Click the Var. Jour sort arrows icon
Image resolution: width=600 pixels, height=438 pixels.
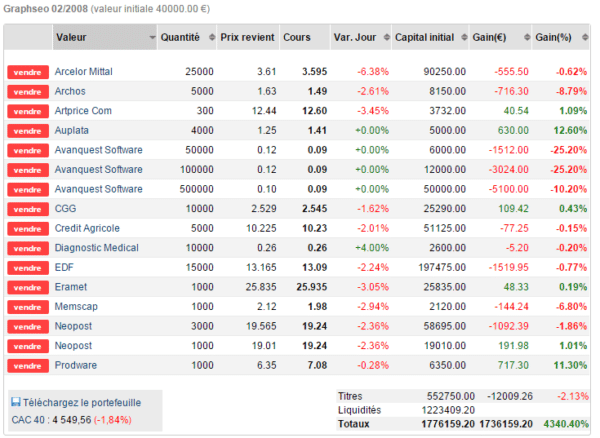(x=386, y=37)
